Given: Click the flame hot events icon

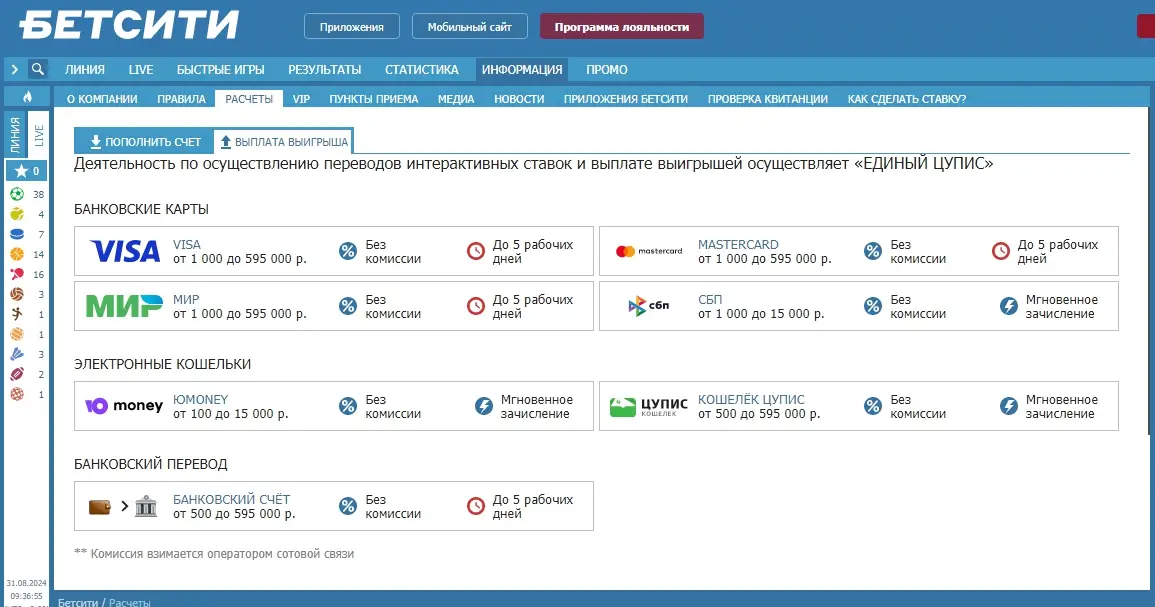Looking at the screenshot, I should (x=27, y=97).
